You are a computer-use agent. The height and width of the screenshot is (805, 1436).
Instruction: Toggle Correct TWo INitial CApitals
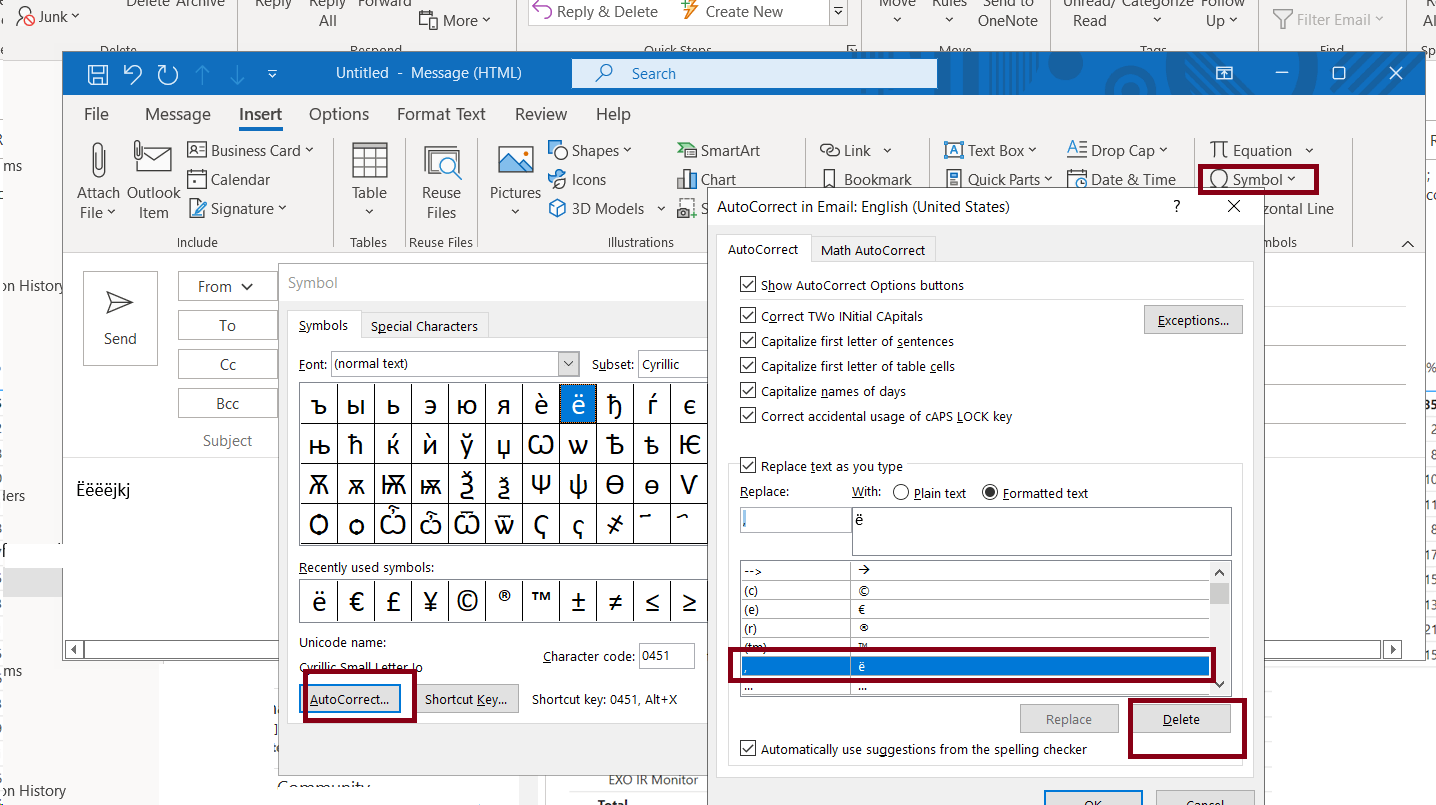coord(748,316)
